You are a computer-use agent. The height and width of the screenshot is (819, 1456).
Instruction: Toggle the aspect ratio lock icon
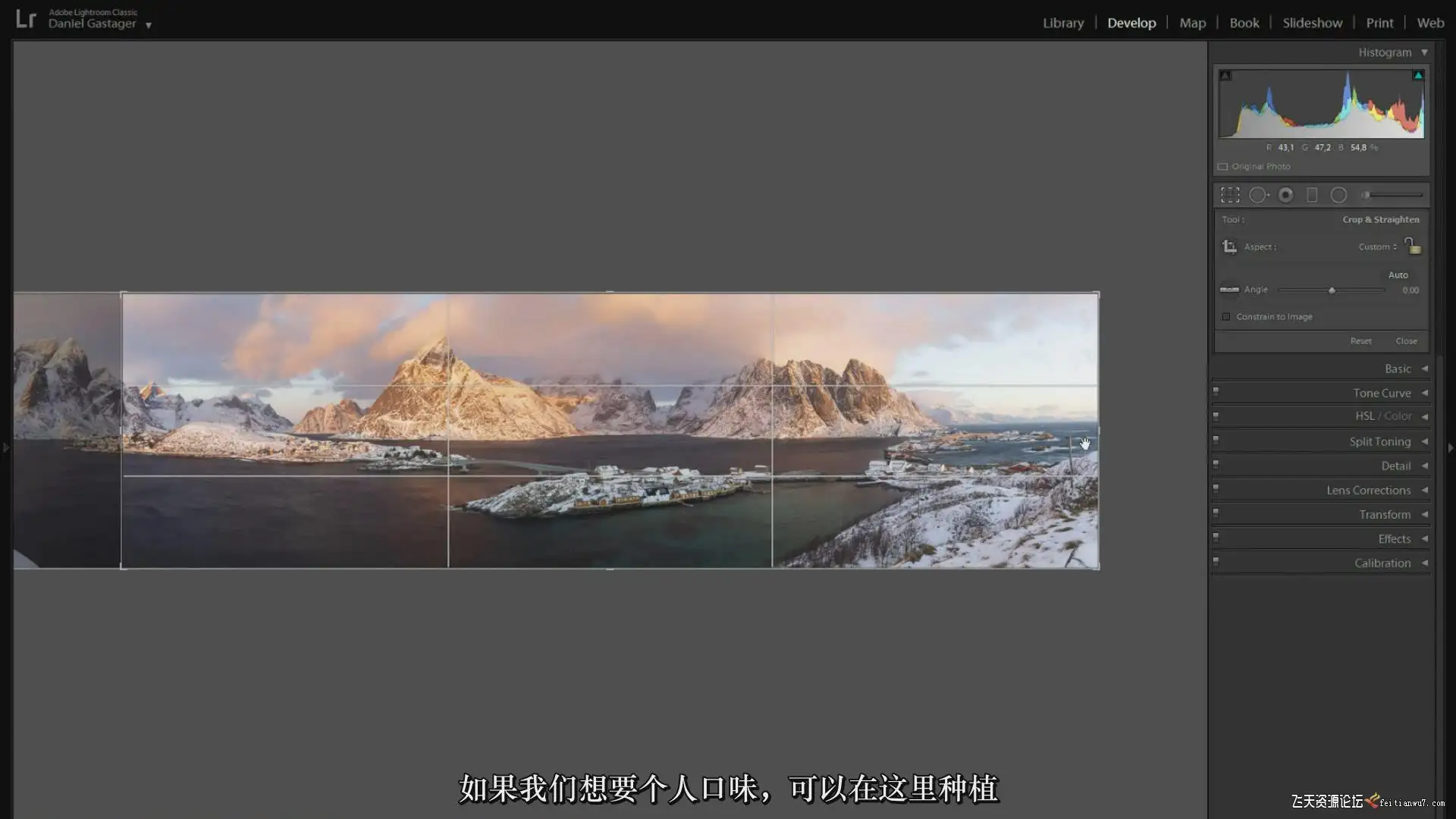click(x=1412, y=246)
